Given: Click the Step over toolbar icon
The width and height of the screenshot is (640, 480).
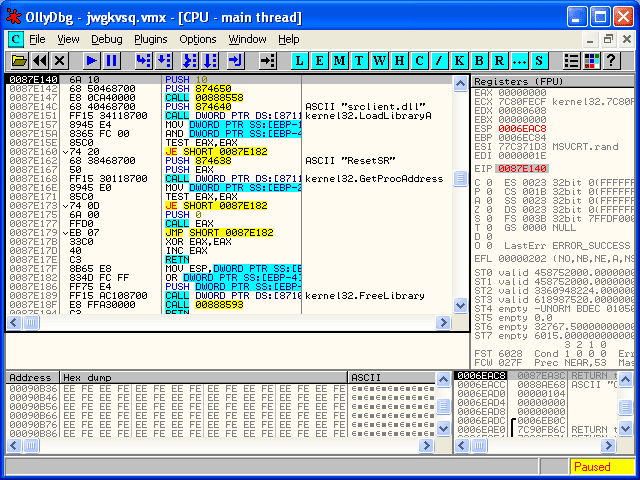Looking at the screenshot, I should click(163, 61).
